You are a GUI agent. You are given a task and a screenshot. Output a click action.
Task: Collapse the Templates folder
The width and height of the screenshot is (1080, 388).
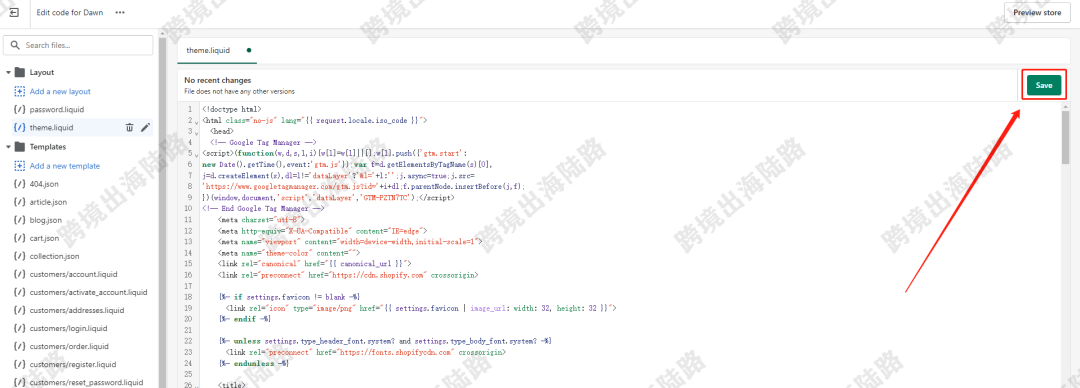tap(8, 147)
